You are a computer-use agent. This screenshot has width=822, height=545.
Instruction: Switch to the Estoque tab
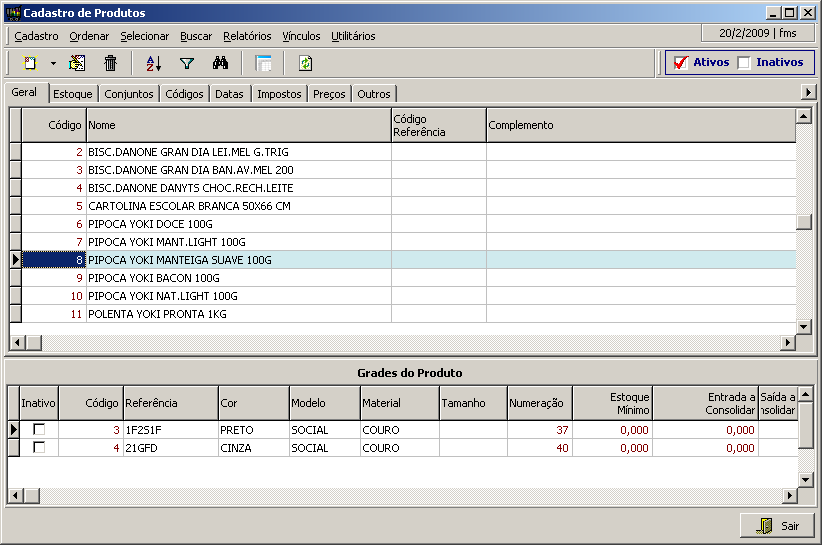[x=73, y=94]
